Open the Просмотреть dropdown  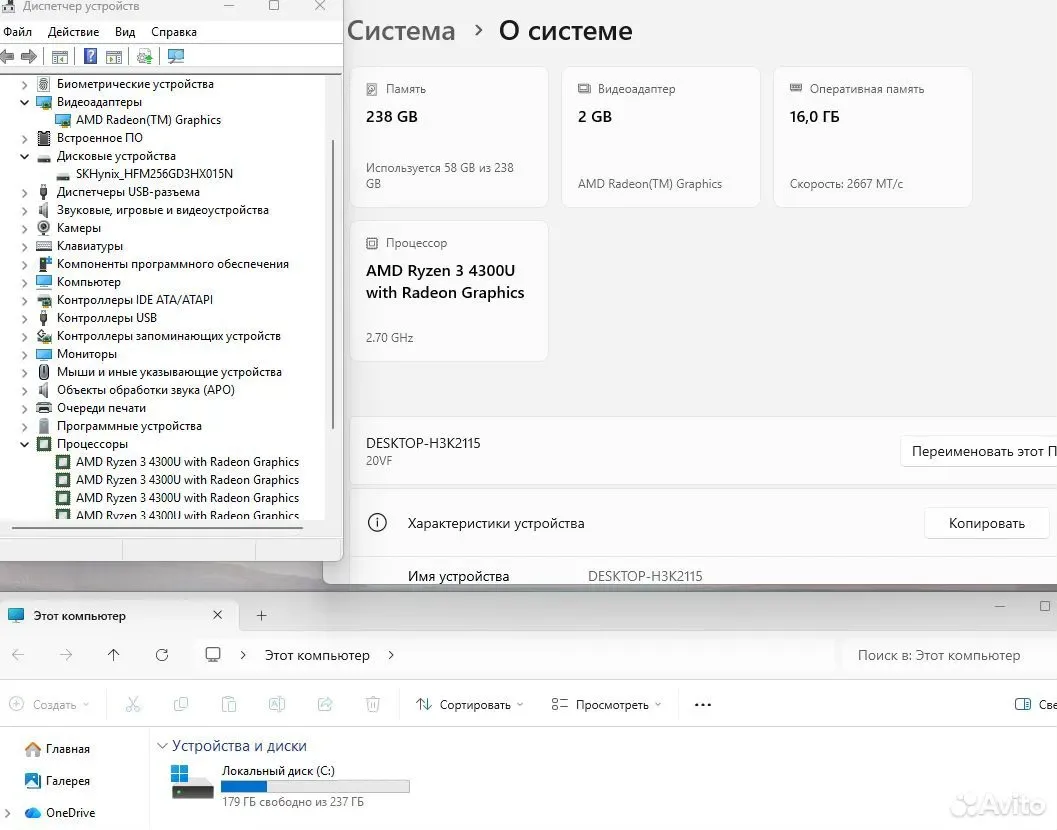coord(606,705)
